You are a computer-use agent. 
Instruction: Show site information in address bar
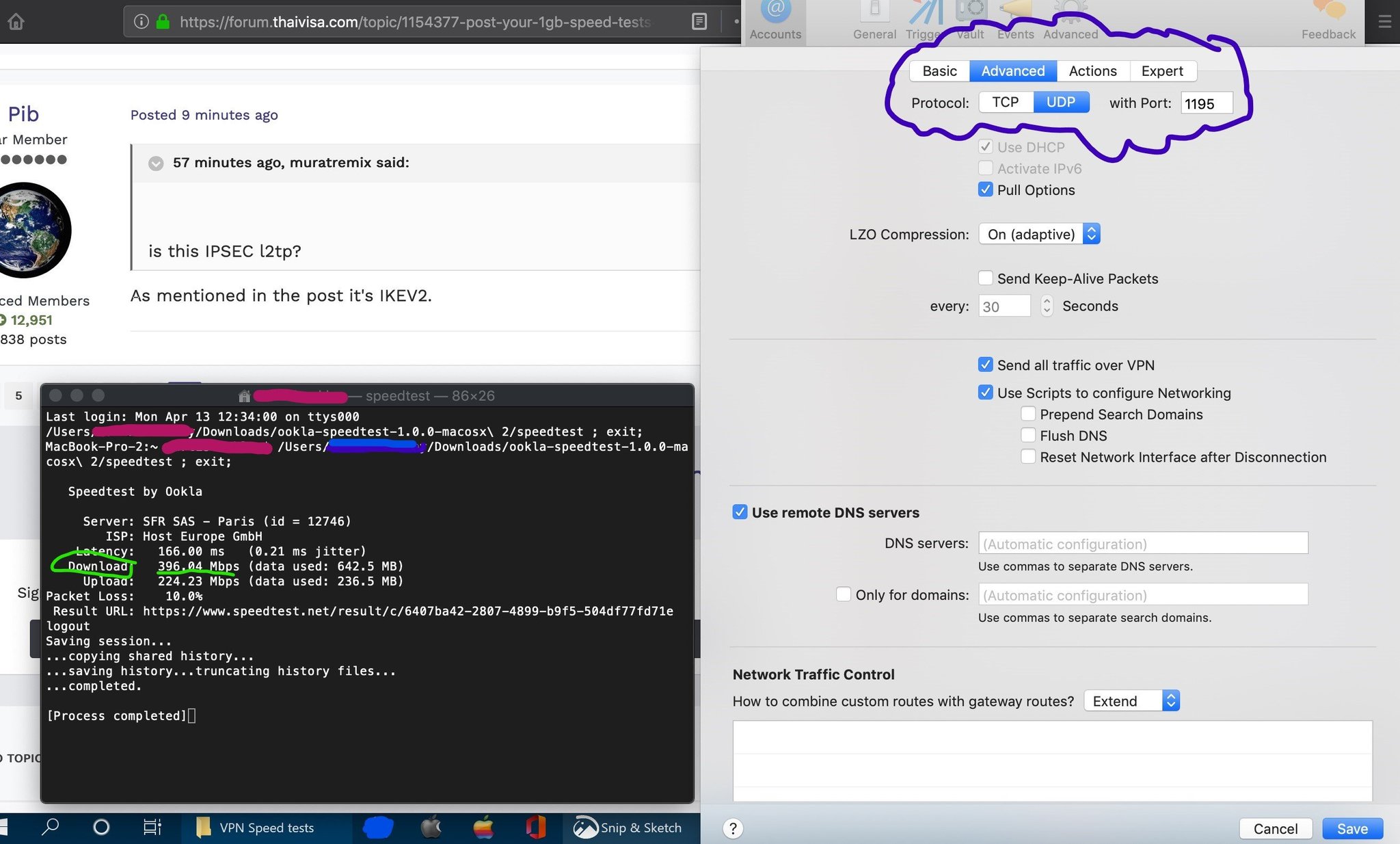click(141, 22)
